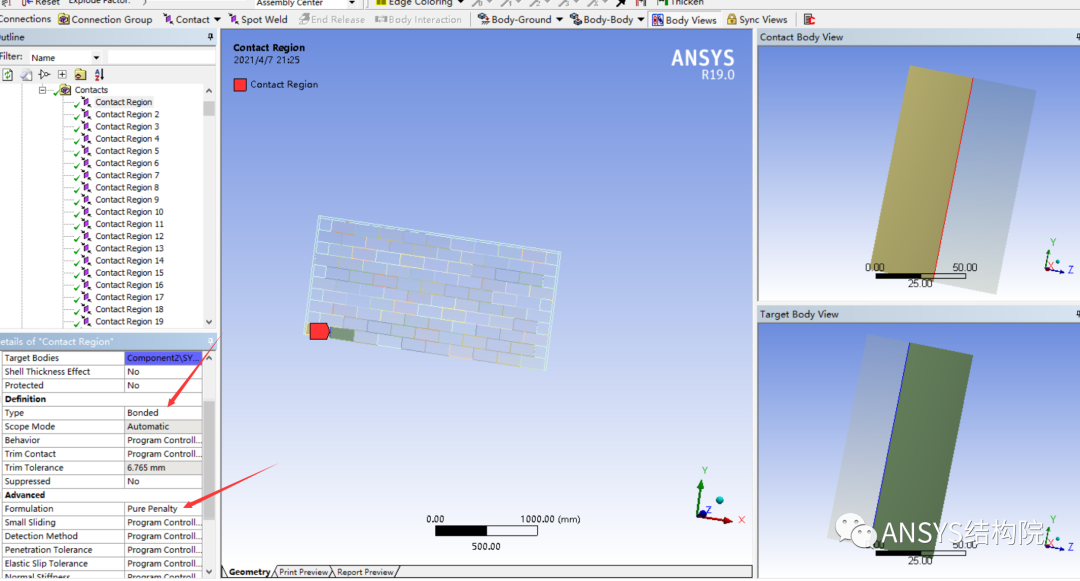This screenshot has width=1080, height=581.
Task: Click the Suppressed value No
Action: 163,481
